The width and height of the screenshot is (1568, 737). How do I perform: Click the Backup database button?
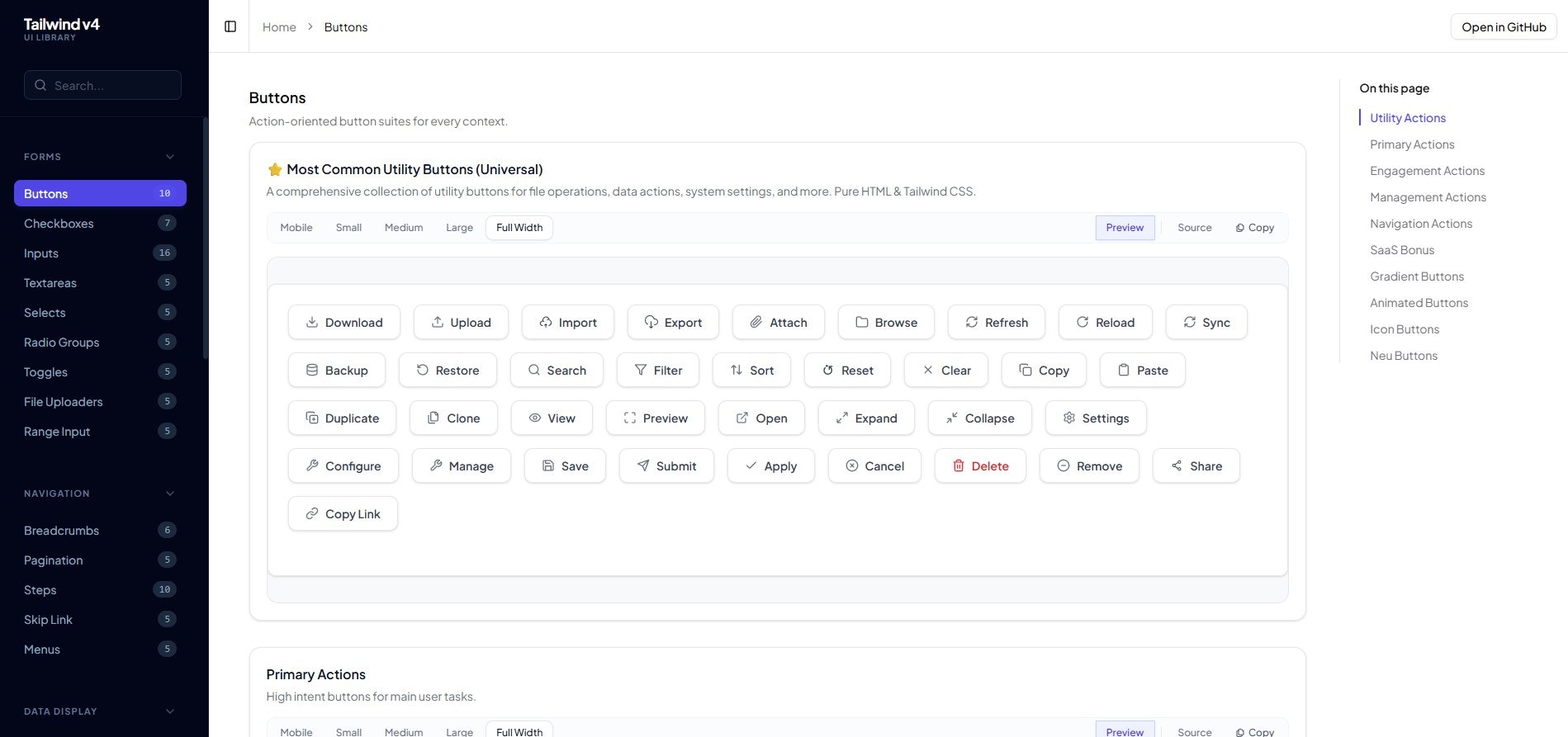click(x=337, y=370)
